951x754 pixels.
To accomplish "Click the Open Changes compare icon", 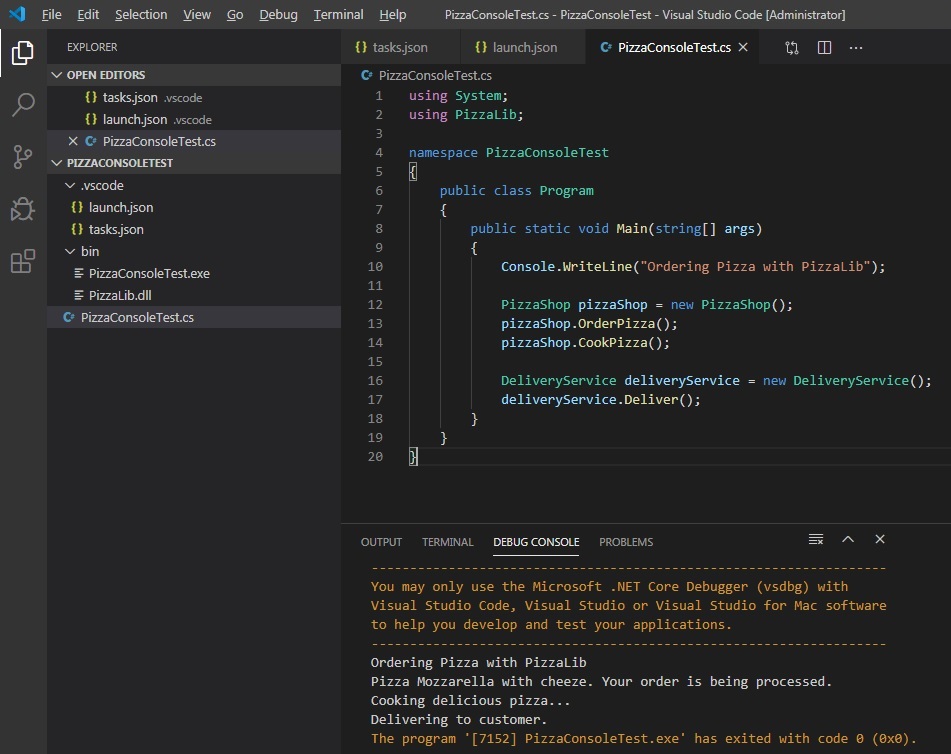I will tap(791, 47).
